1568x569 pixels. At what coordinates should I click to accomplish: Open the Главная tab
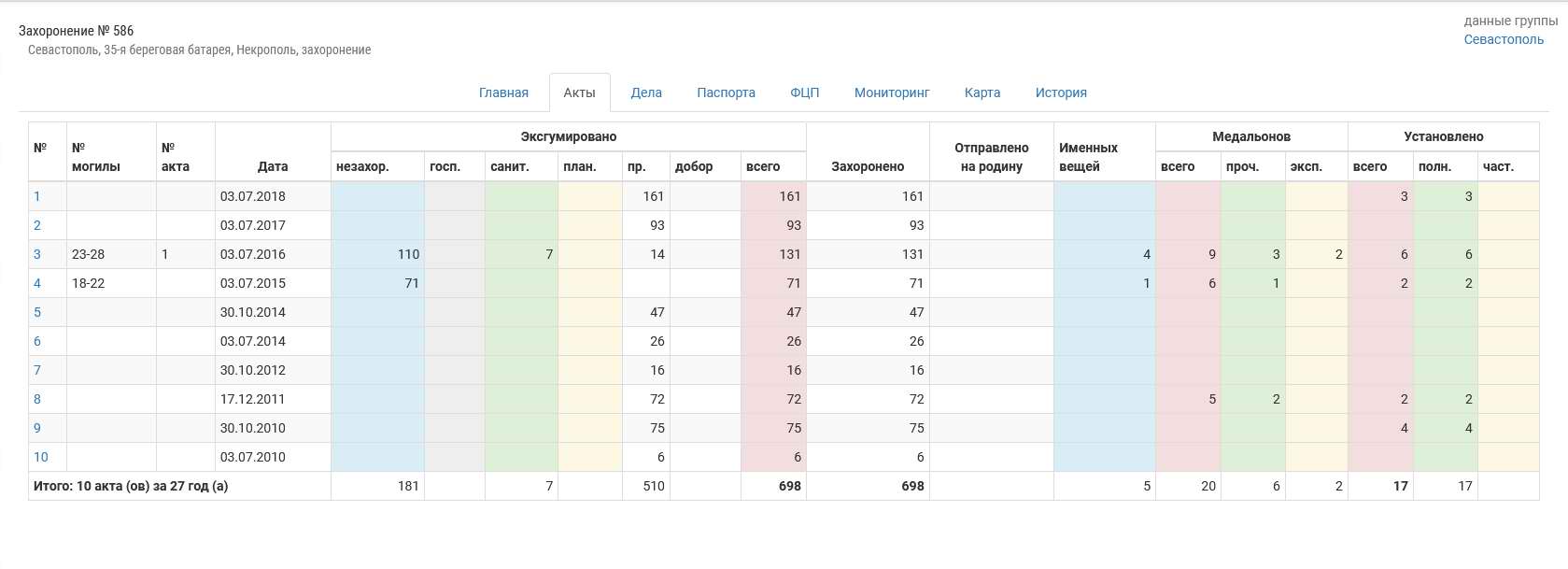click(503, 92)
